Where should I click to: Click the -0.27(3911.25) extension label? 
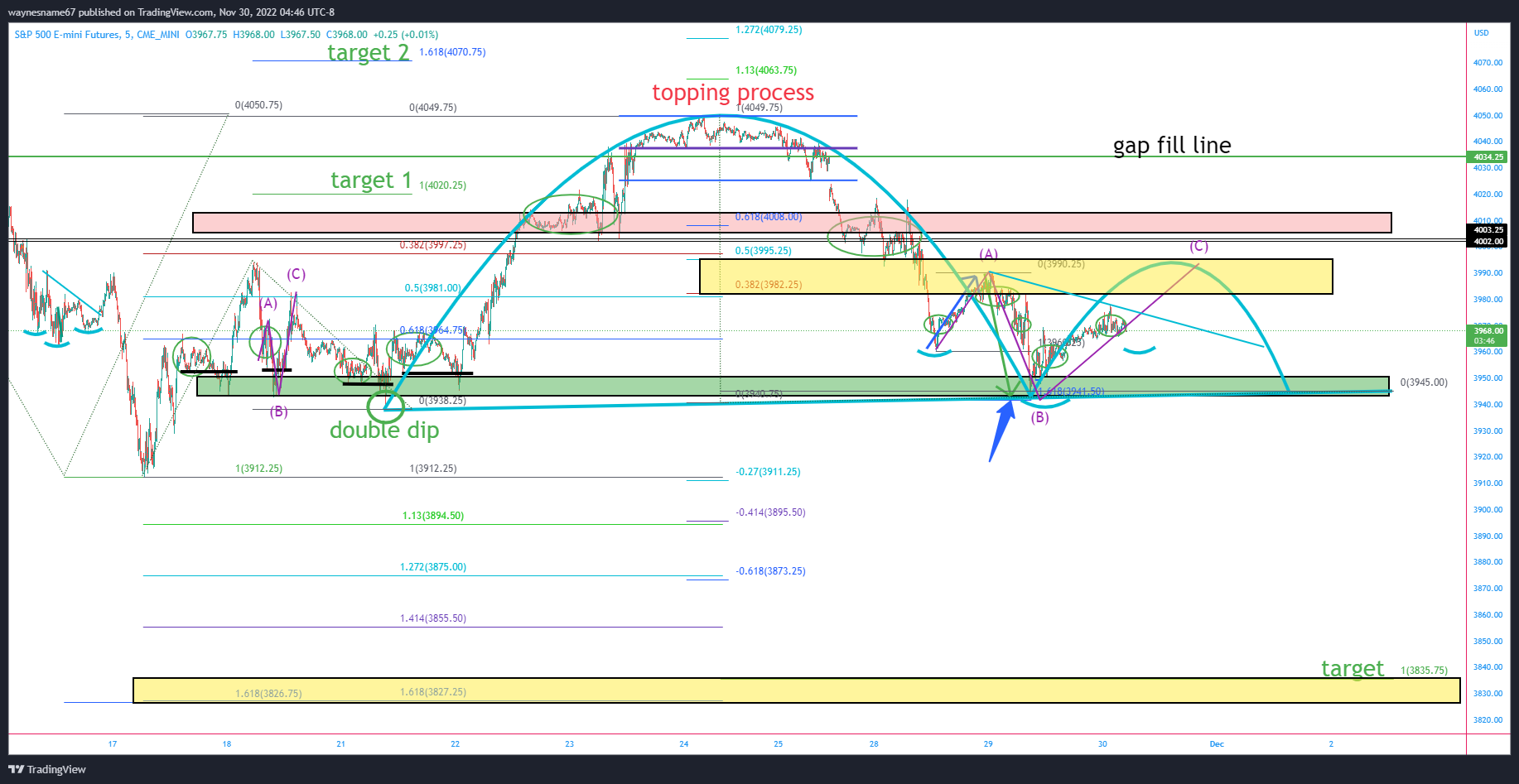[768, 472]
